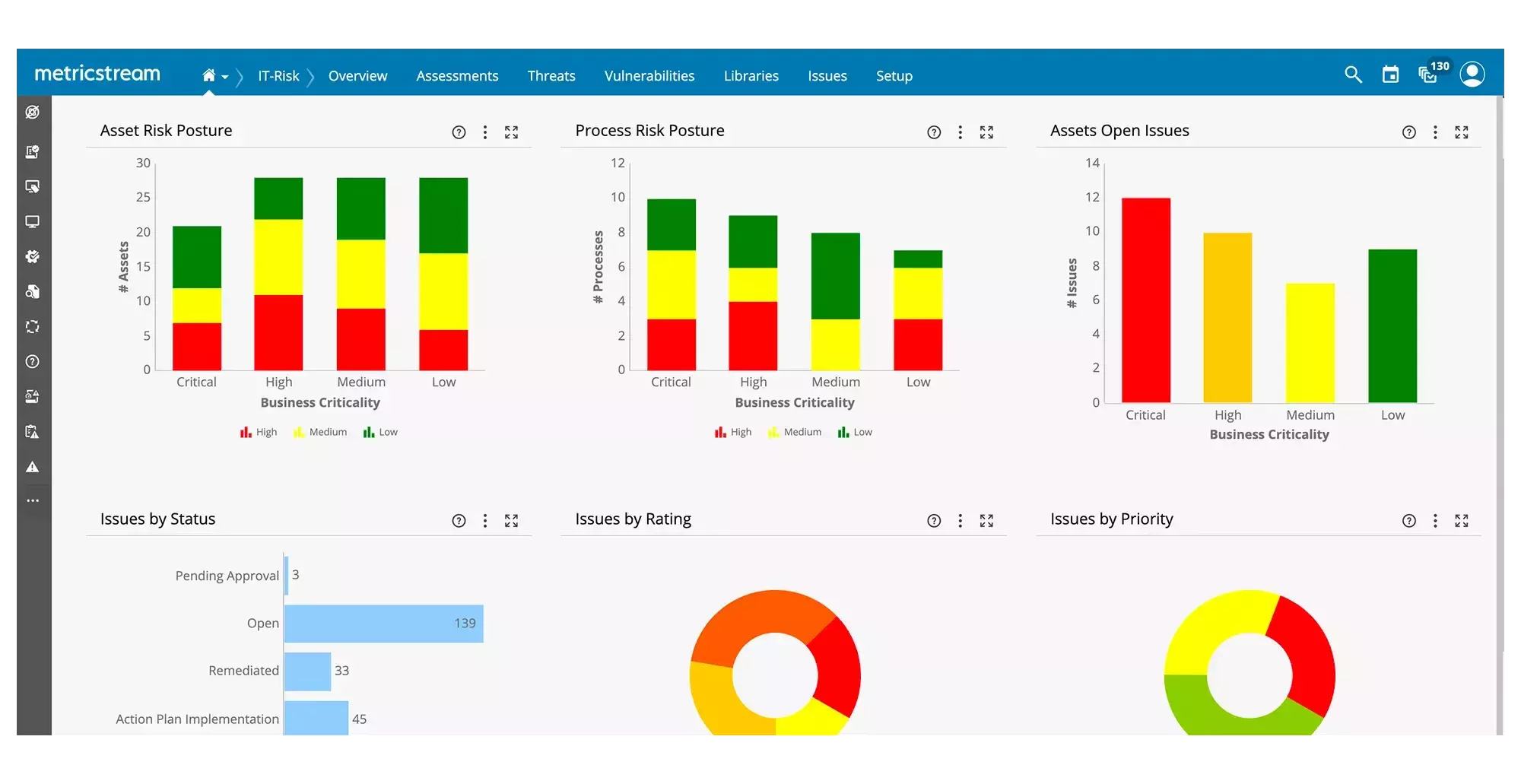Open the user profile avatar

pyautogui.click(x=1472, y=74)
